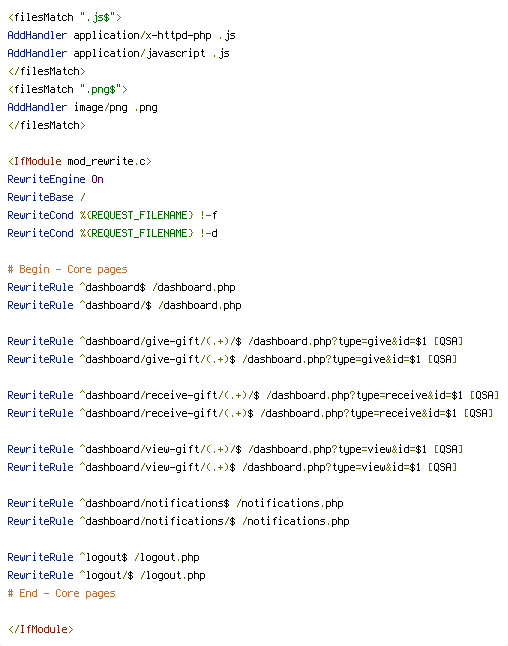Click the filesMatch ".png$" opening tag

[68, 89]
